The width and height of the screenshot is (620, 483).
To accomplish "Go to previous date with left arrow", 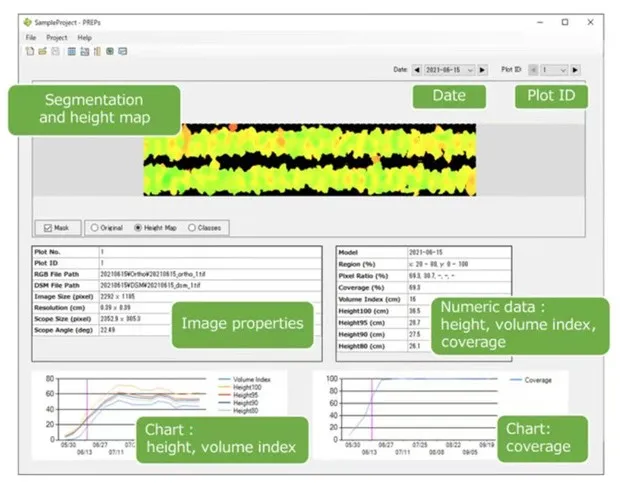I will [417, 70].
